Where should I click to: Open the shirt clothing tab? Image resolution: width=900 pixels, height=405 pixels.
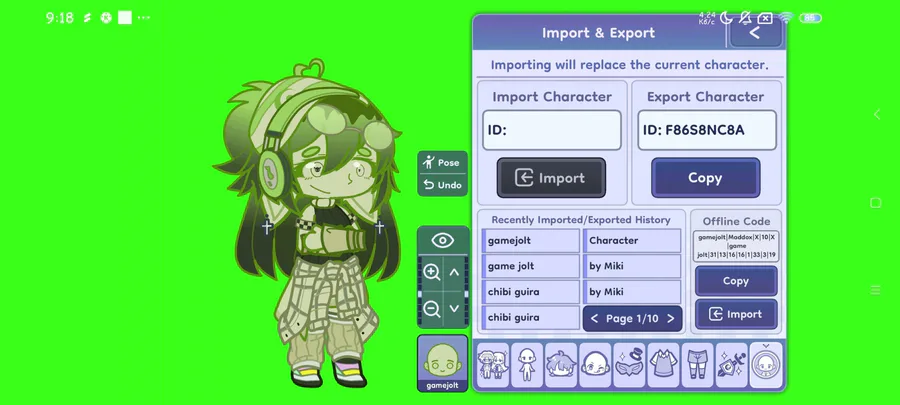click(664, 365)
